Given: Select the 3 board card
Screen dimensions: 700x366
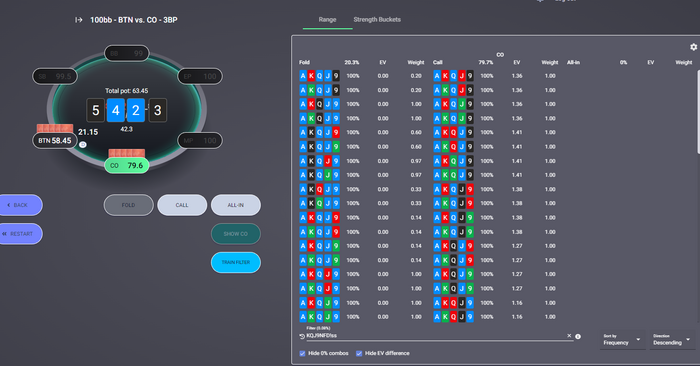Looking at the screenshot, I should pos(158,110).
